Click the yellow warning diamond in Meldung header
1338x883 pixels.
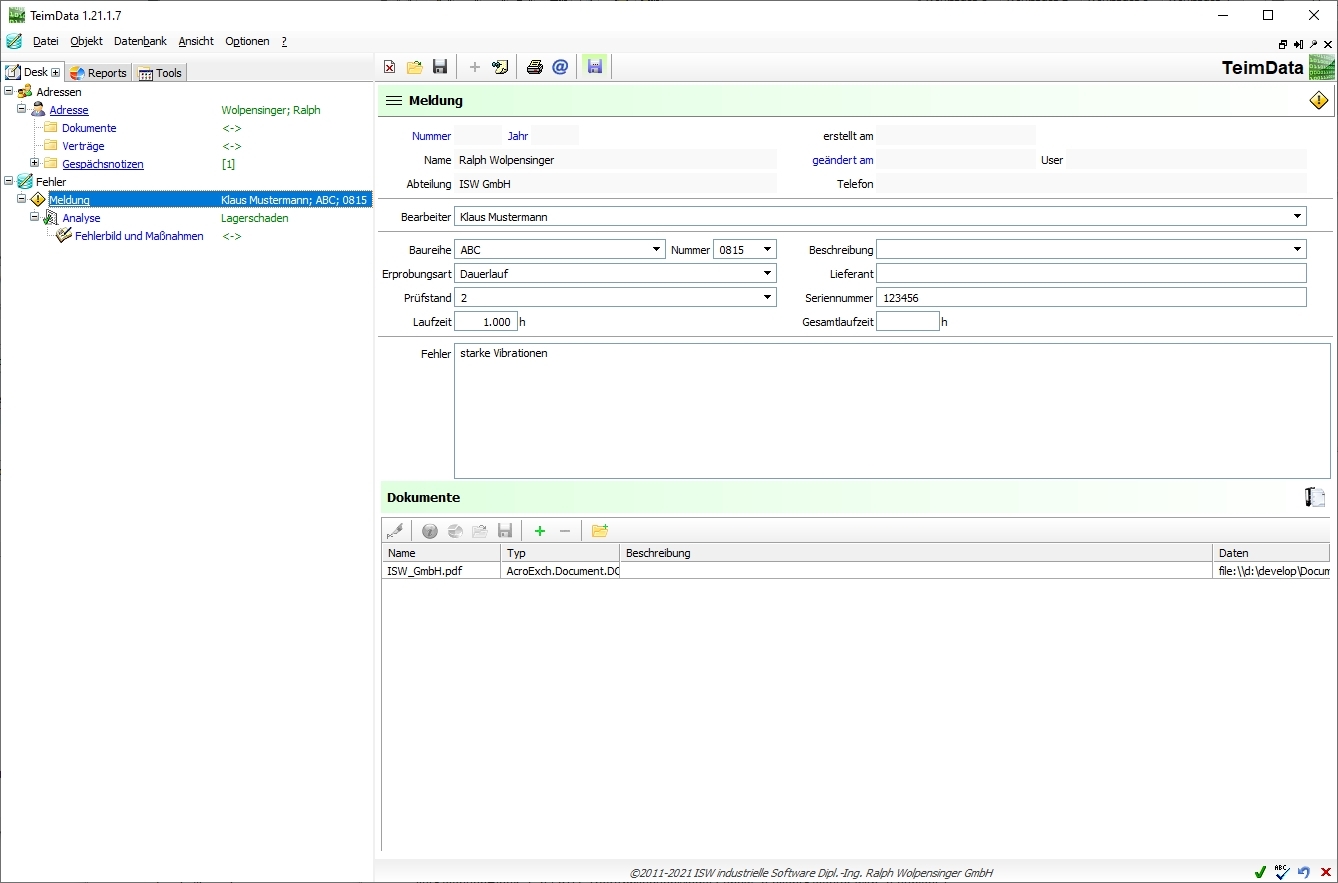(x=1319, y=101)
